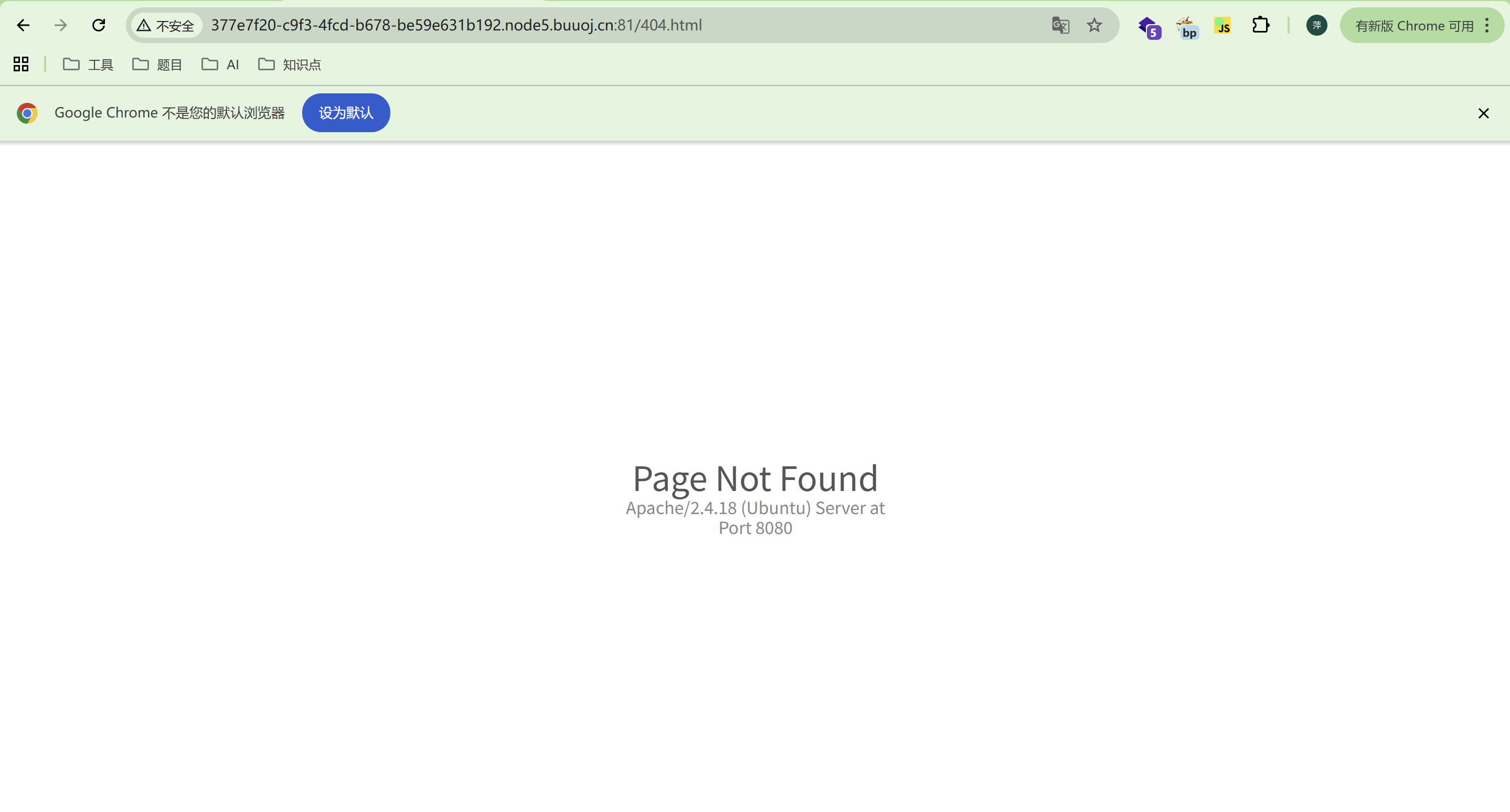Click the 设为默认 button

click(346, 112)
